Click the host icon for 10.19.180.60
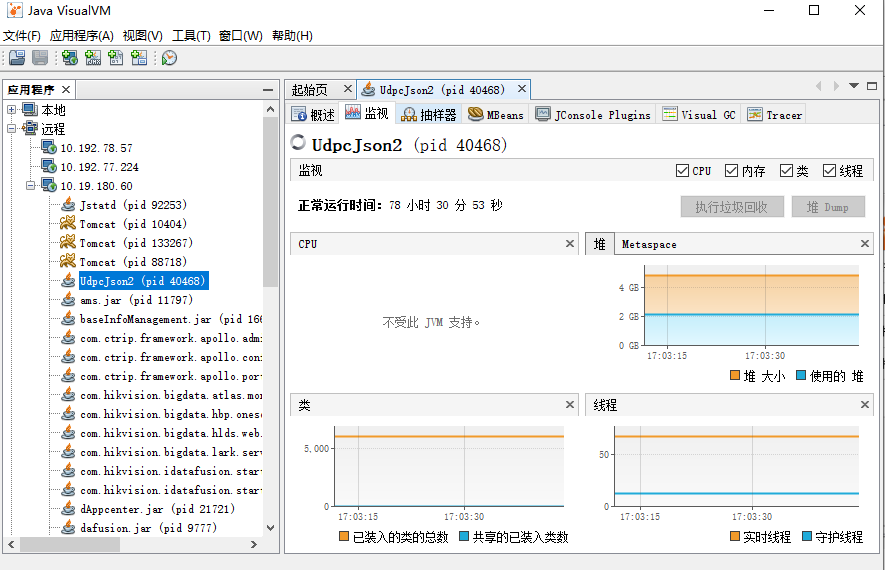 tap(49, 186)
